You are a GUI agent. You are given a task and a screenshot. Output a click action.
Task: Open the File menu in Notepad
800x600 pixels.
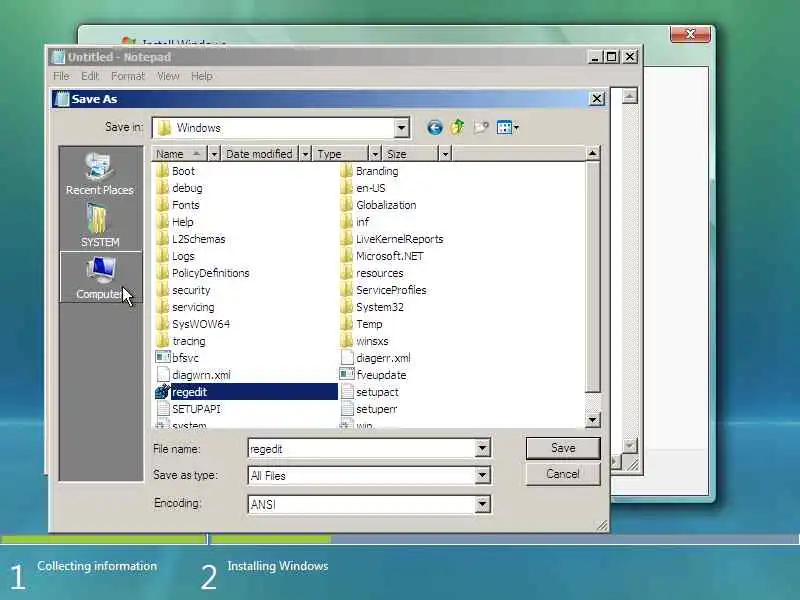click(61, 76)
